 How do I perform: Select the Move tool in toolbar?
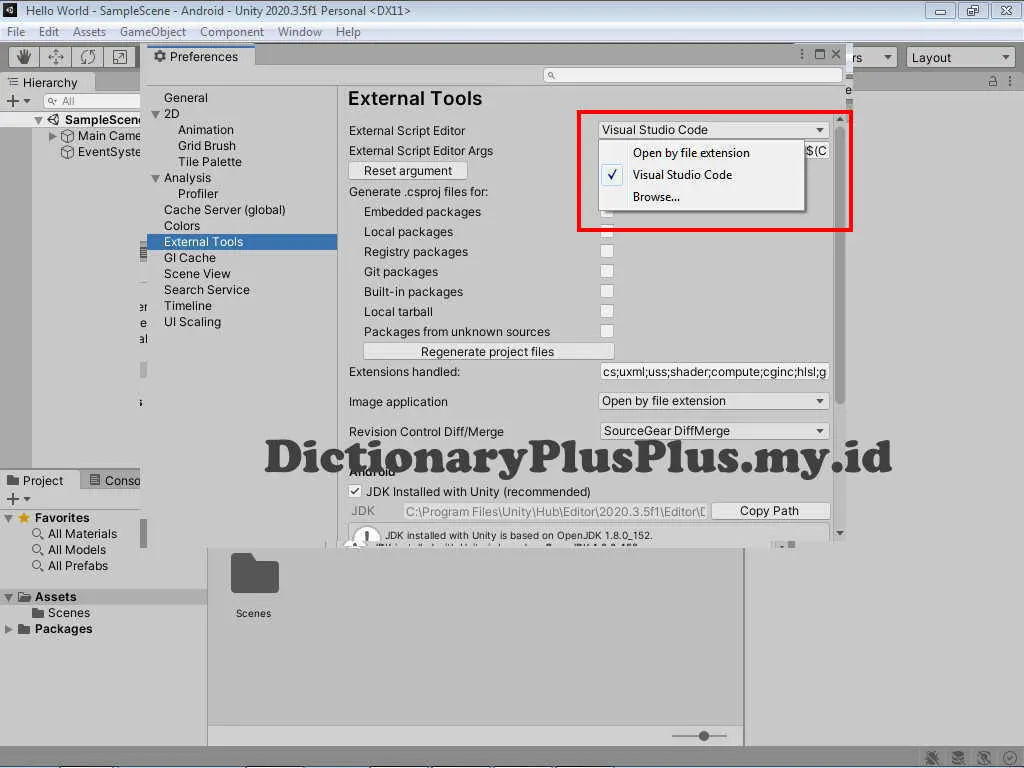tap(56, 57)
